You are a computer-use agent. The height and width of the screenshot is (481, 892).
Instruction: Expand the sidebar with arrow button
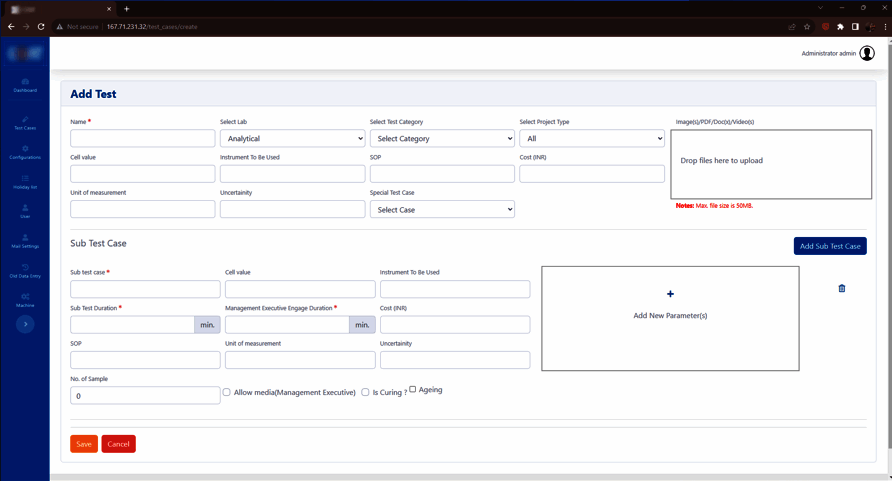coord(25,324)
